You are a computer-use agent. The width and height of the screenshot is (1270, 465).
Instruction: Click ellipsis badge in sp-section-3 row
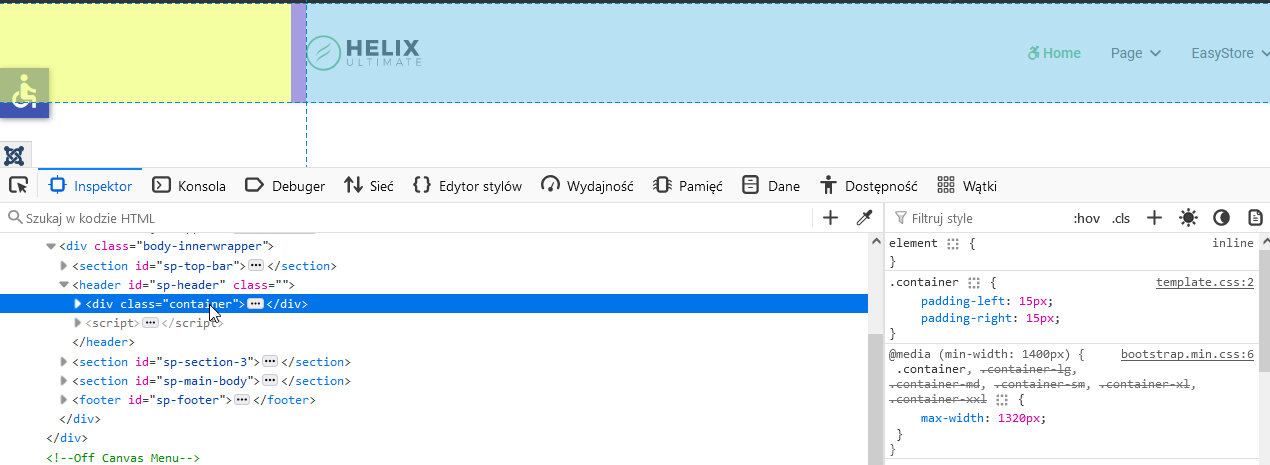270,362
